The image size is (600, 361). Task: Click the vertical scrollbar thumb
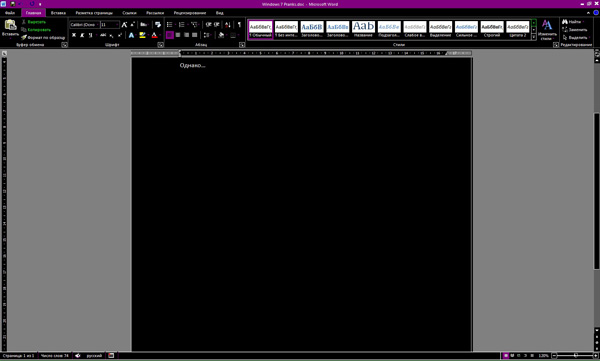[x=597, y=191]
